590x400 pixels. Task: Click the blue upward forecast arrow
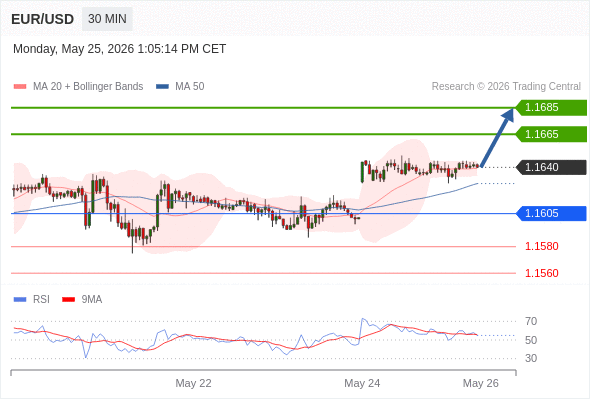497,137
